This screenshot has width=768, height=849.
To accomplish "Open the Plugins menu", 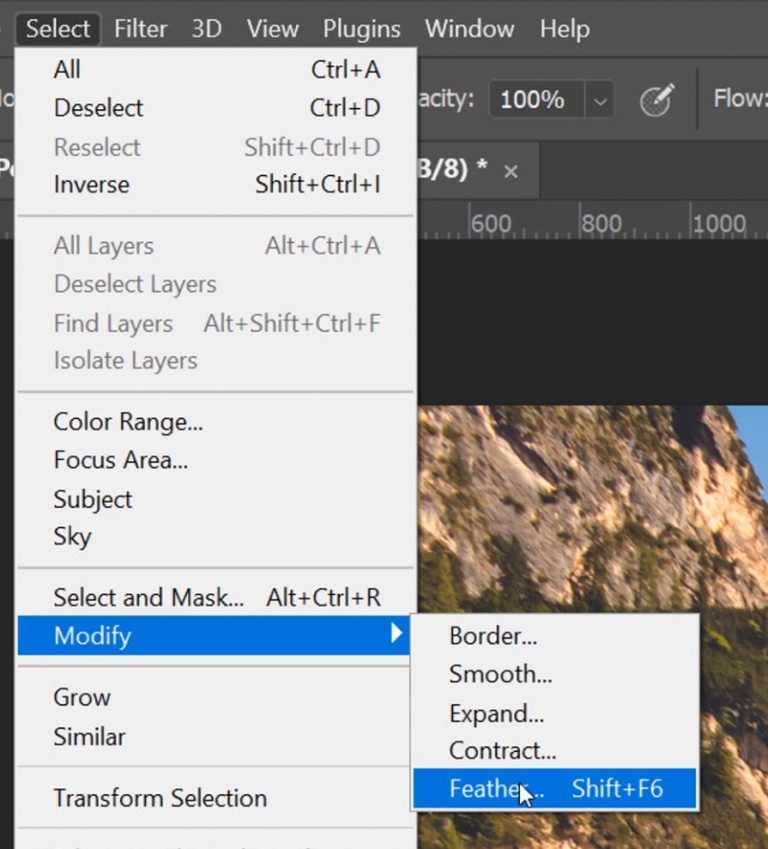I will (x=361, y=28).
